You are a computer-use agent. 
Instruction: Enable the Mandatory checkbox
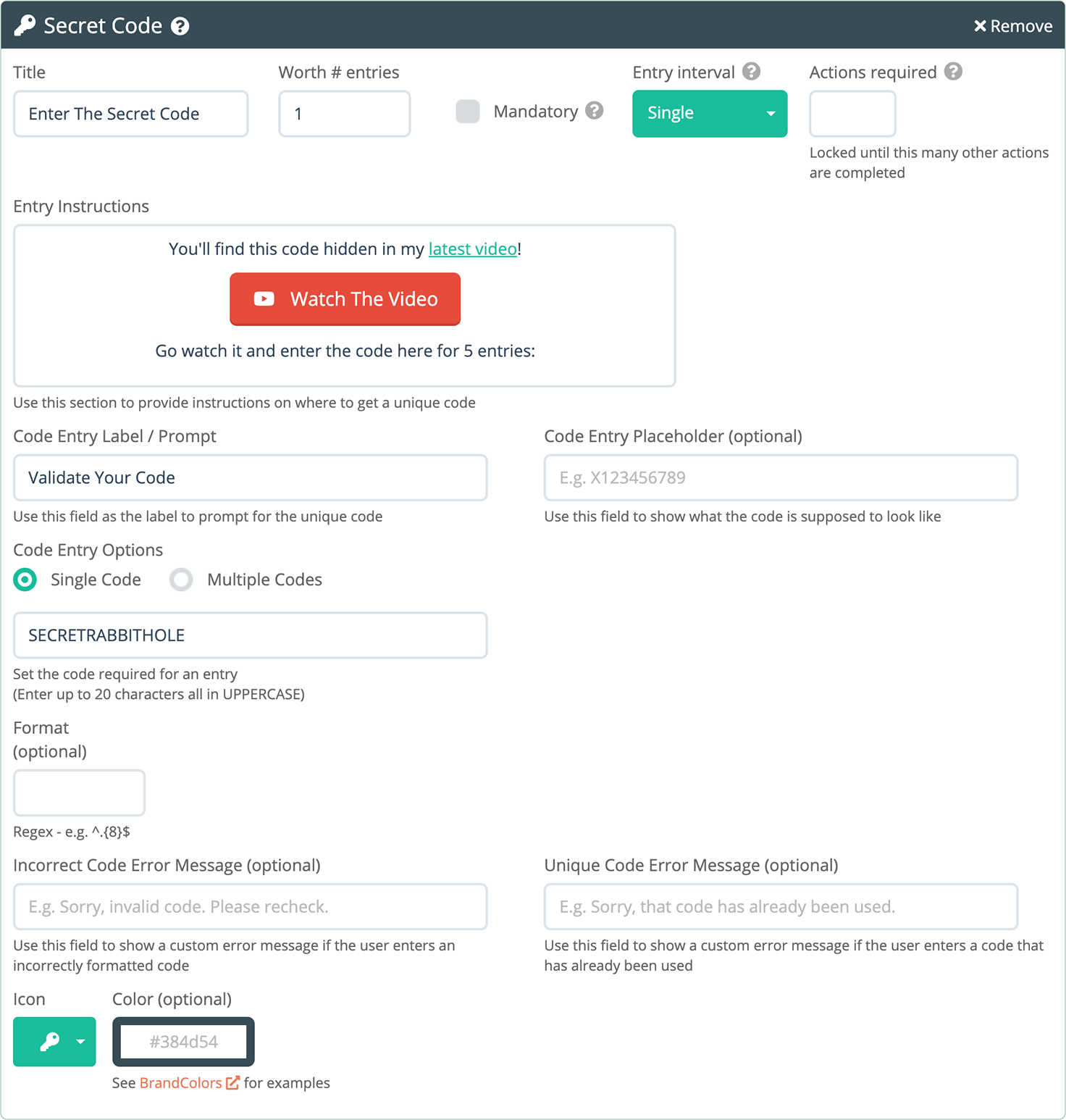468,112
